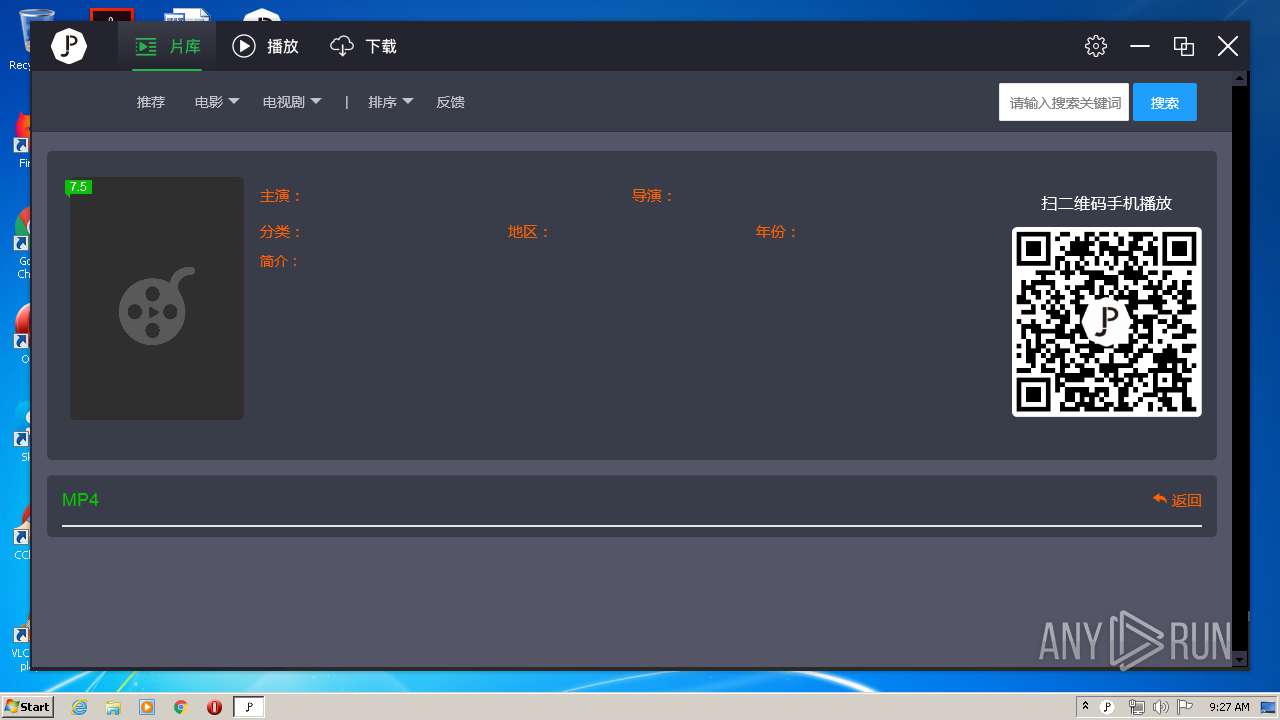Open the Action Center flag icon

(x=1185, y=707)
